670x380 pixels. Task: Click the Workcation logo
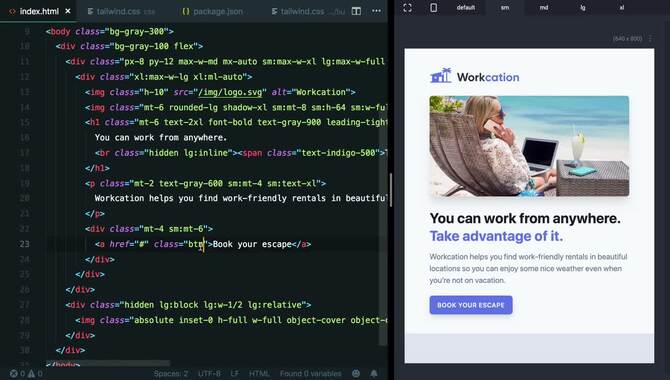click(x=475, y=76)
